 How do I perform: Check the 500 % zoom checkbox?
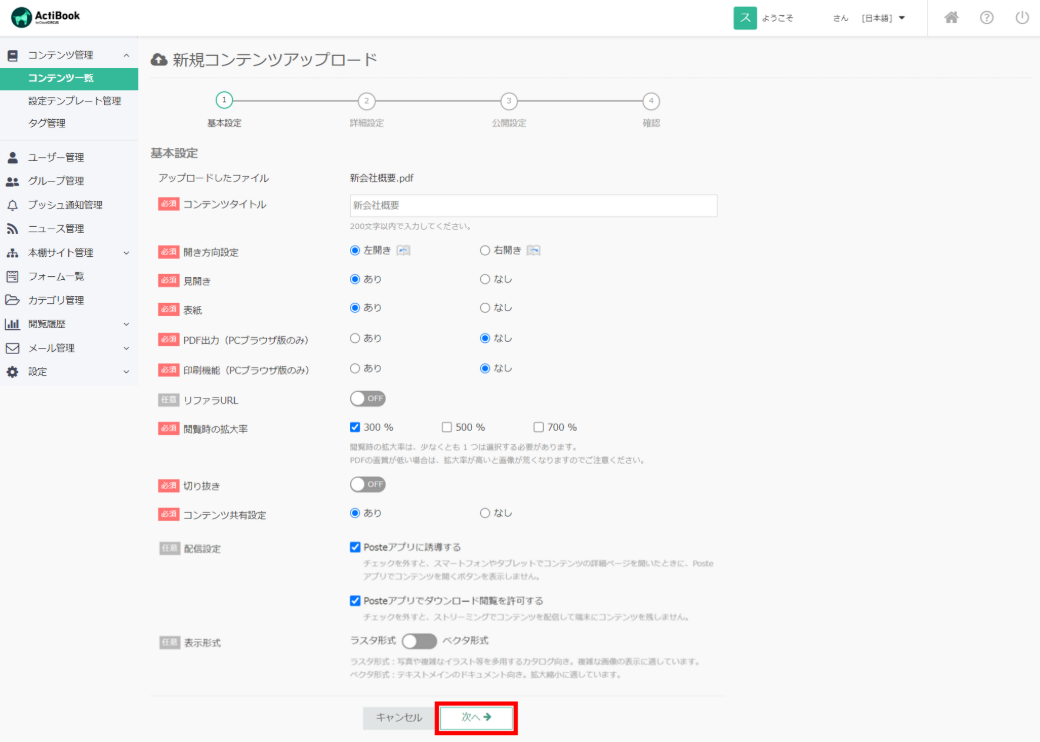click(446, 427)
